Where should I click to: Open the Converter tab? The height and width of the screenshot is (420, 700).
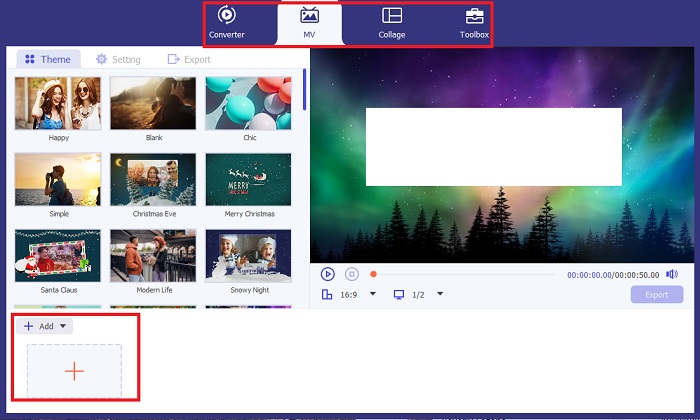coord(227,23)
